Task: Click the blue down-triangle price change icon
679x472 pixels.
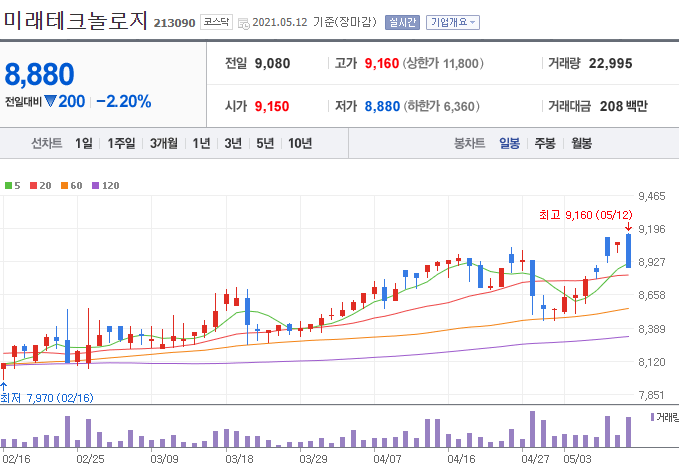Action: (x=50, y=101)
